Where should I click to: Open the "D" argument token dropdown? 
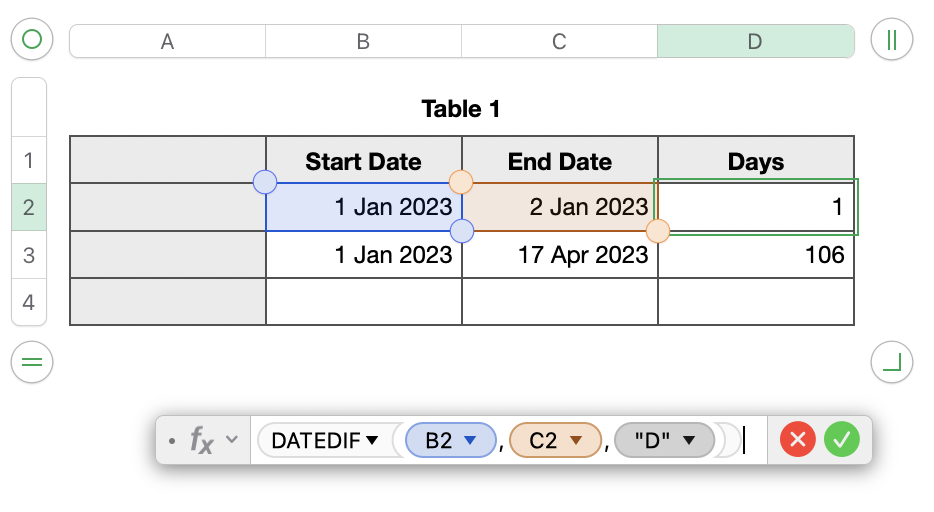click(x=688, y=440)
